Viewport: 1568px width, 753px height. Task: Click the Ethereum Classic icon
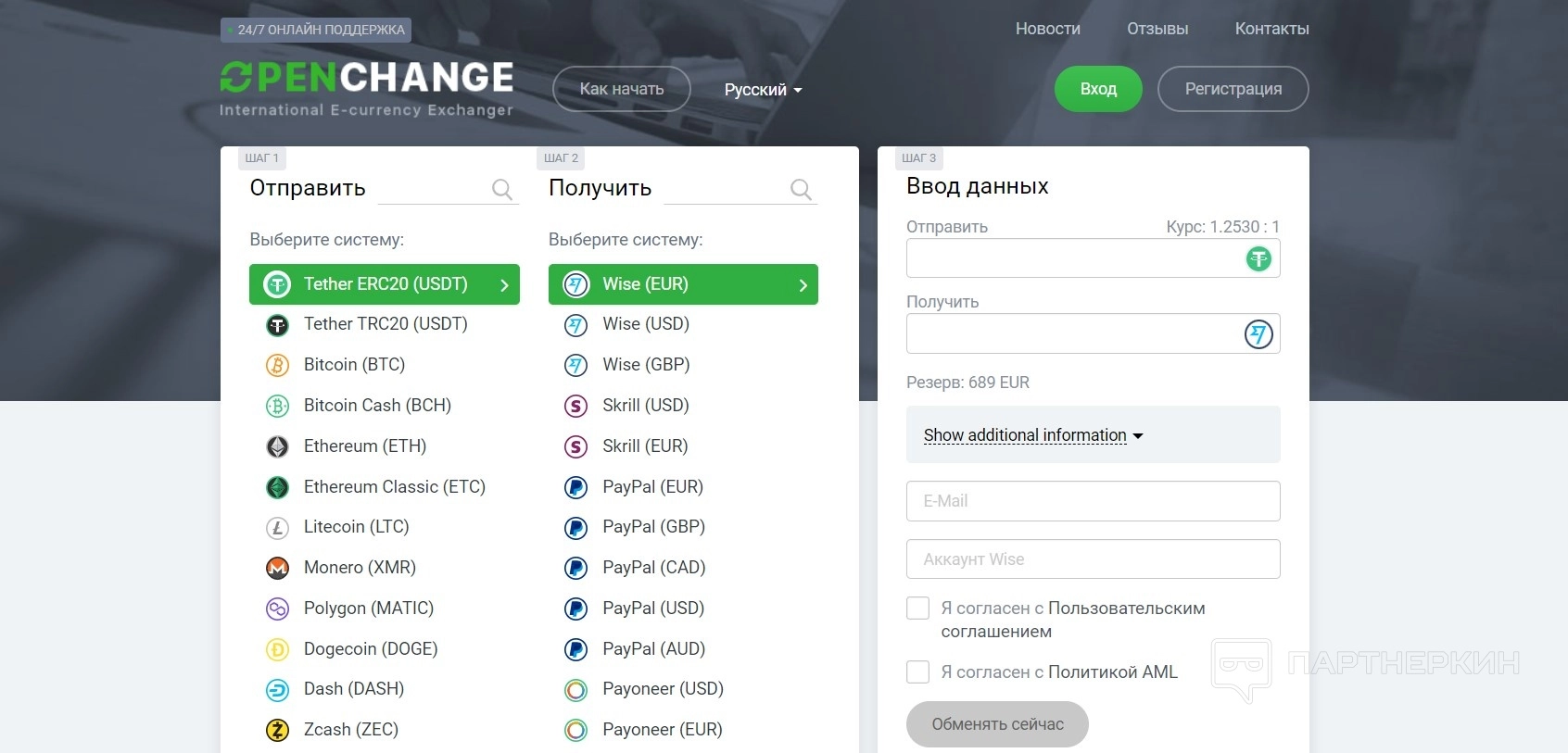277,487
